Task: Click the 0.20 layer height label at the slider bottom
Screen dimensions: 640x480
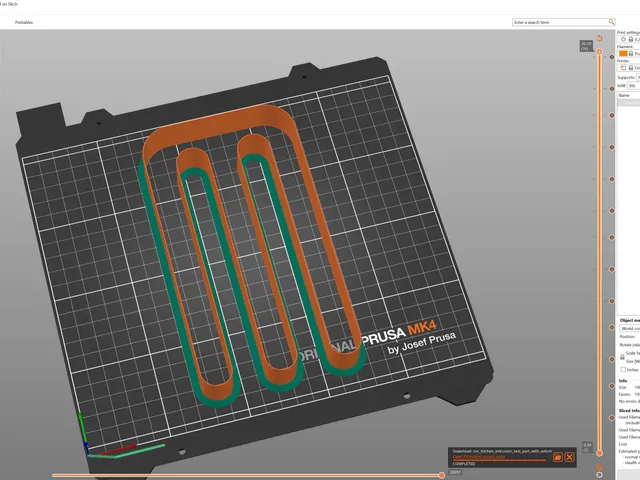Action: pyautogui.click(x=587, y=447)
